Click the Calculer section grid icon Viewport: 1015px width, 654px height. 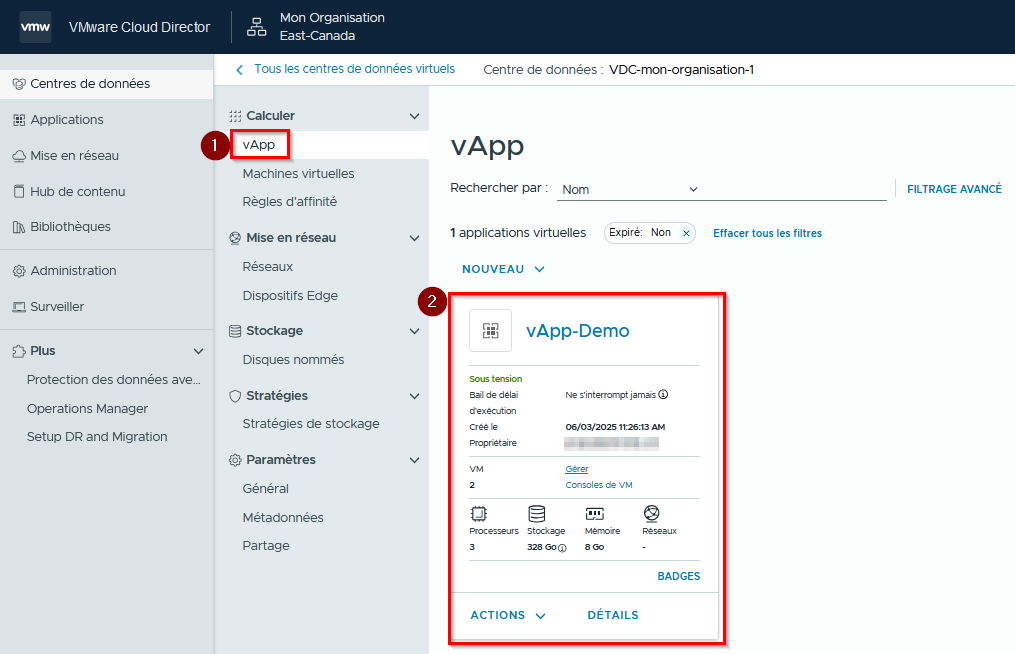(x=235, y=116)
